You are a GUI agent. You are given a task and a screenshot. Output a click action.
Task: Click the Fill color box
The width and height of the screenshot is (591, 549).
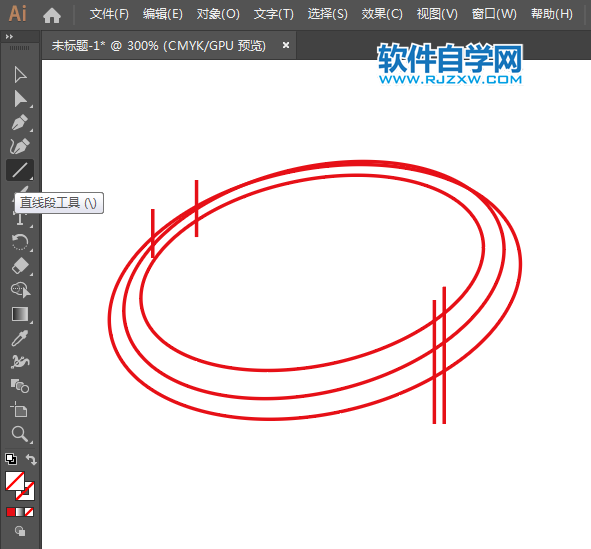click(x=15, y=481)
